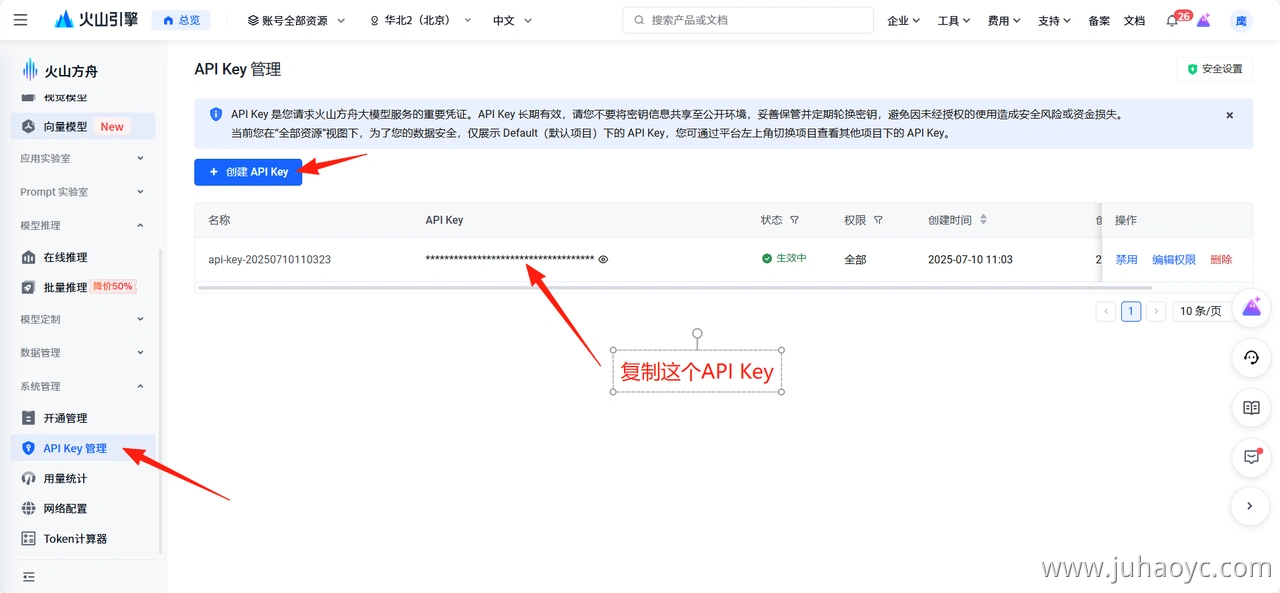Screen dimensions: 1280x593
Task: Open the 支持 menu
Action: pos(1054,20)
